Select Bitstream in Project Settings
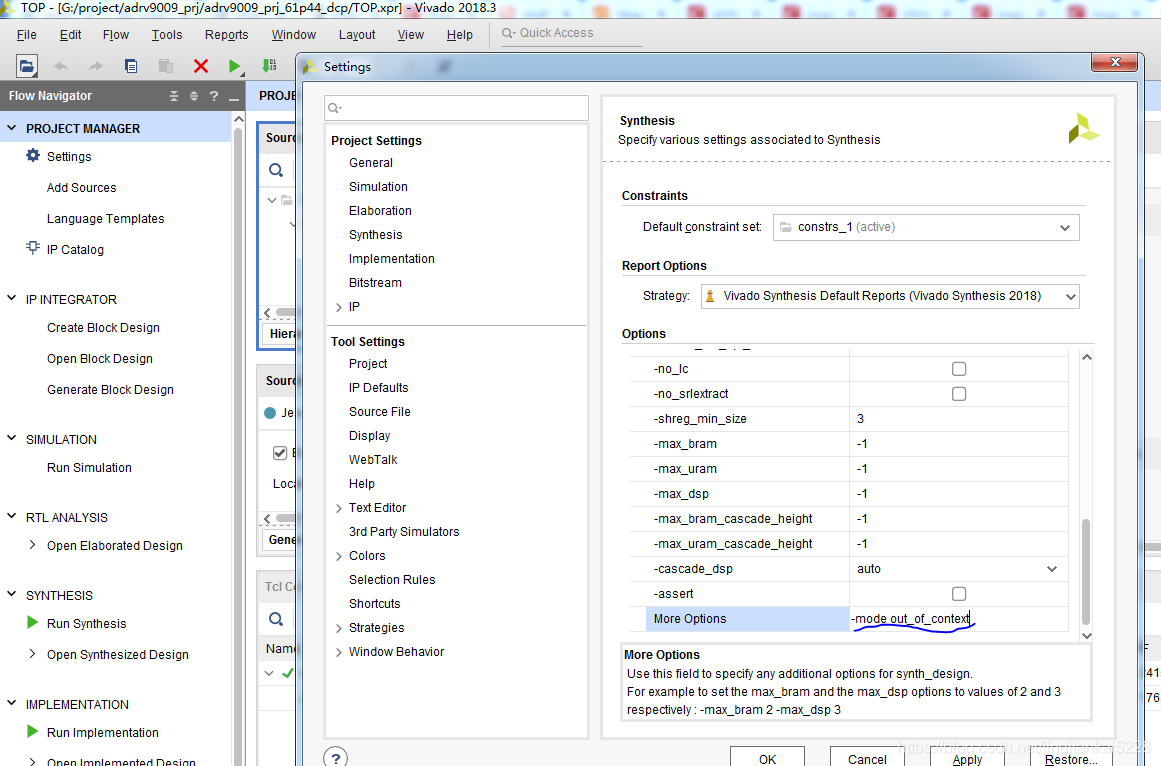The image size is (1161, 766). pyautogui.click(x=375, y=283)
